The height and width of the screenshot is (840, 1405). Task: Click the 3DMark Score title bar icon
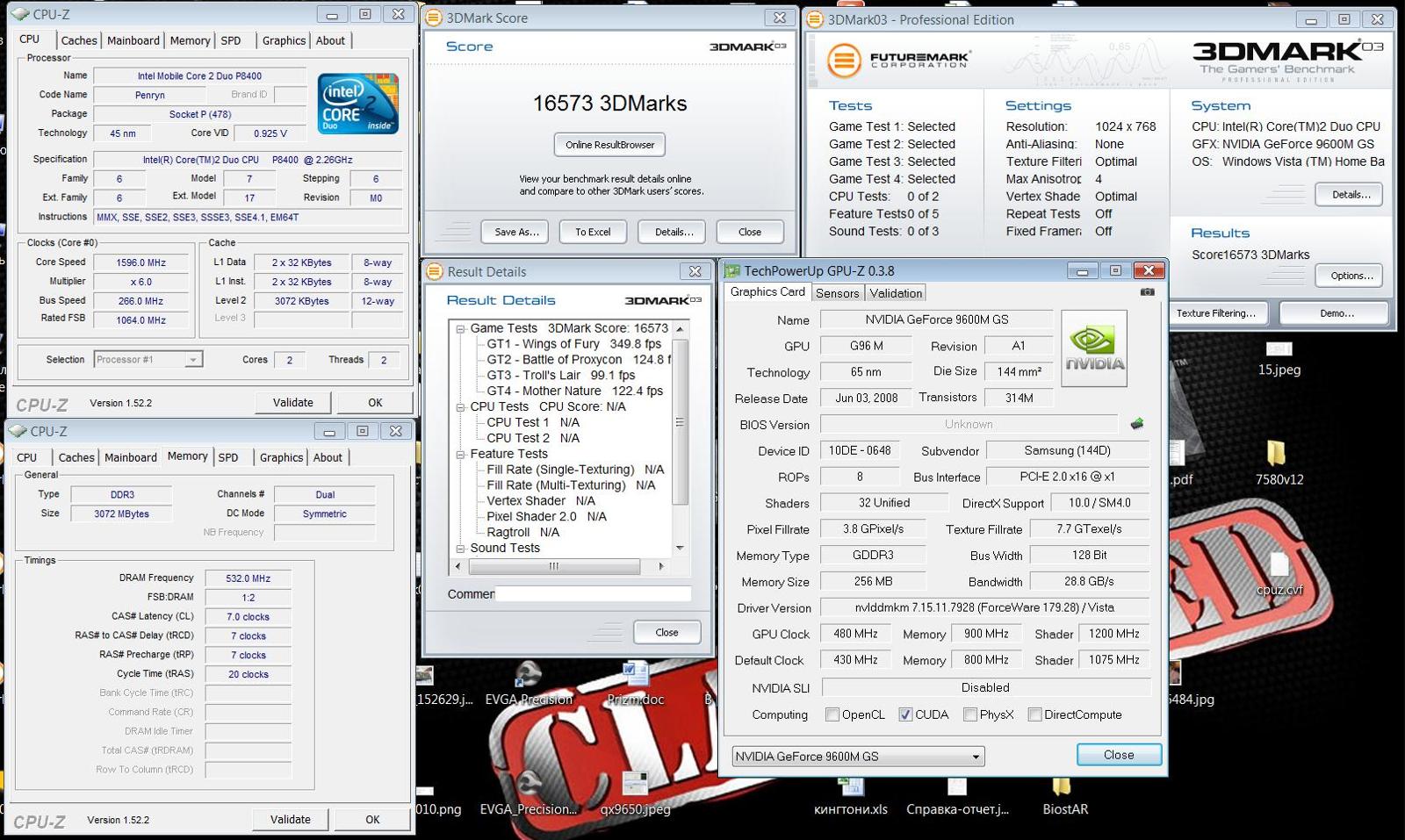click(434, 18)
